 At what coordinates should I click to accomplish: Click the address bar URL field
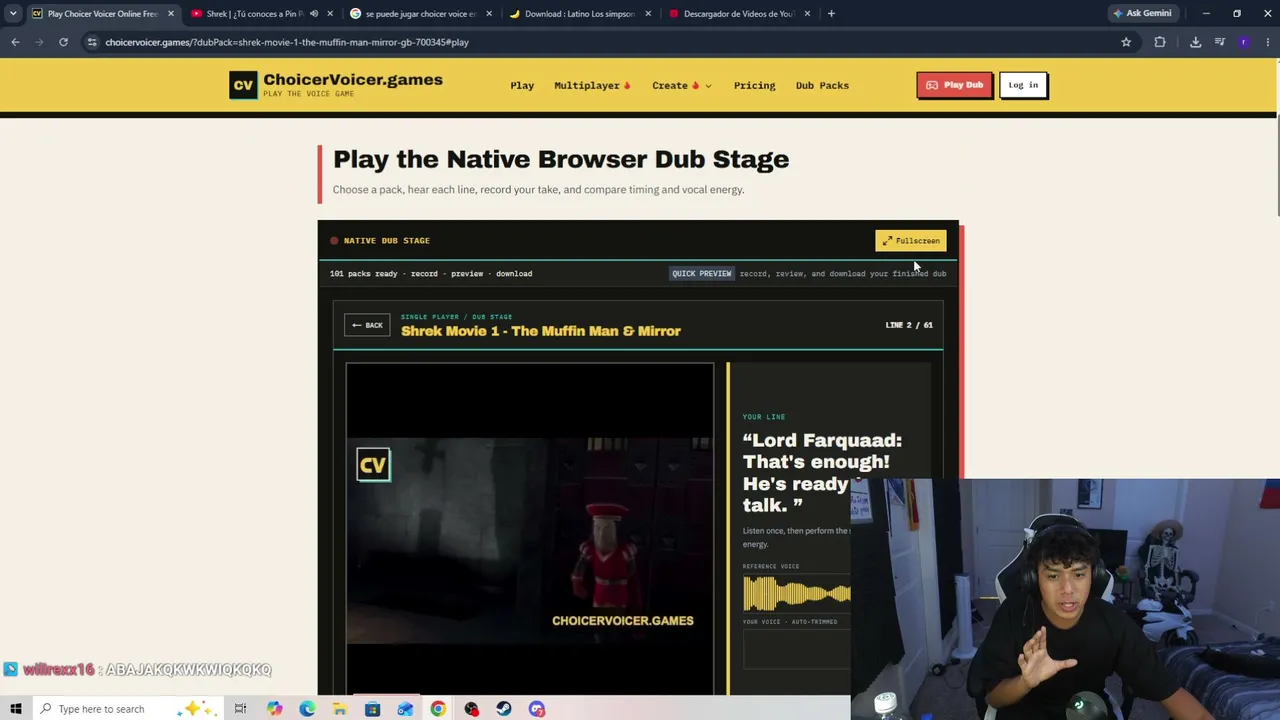tap(600, 42)
